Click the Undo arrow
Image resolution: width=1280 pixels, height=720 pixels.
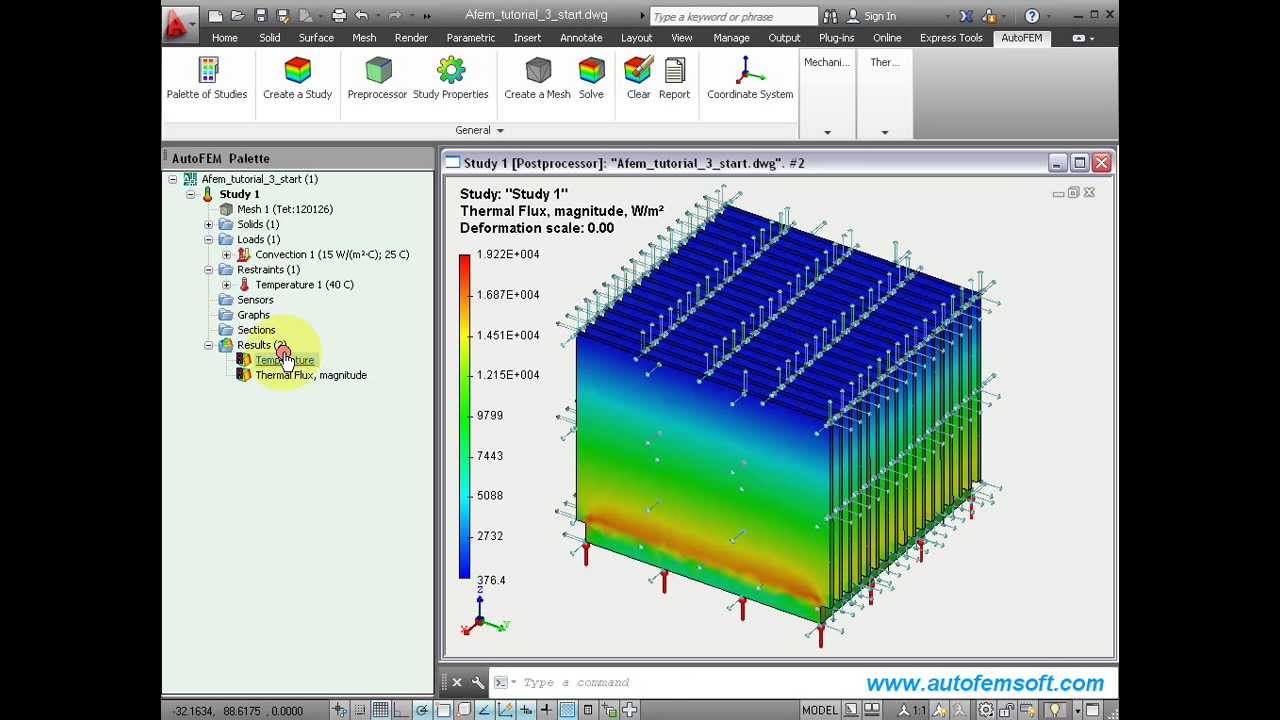(361, 16)
